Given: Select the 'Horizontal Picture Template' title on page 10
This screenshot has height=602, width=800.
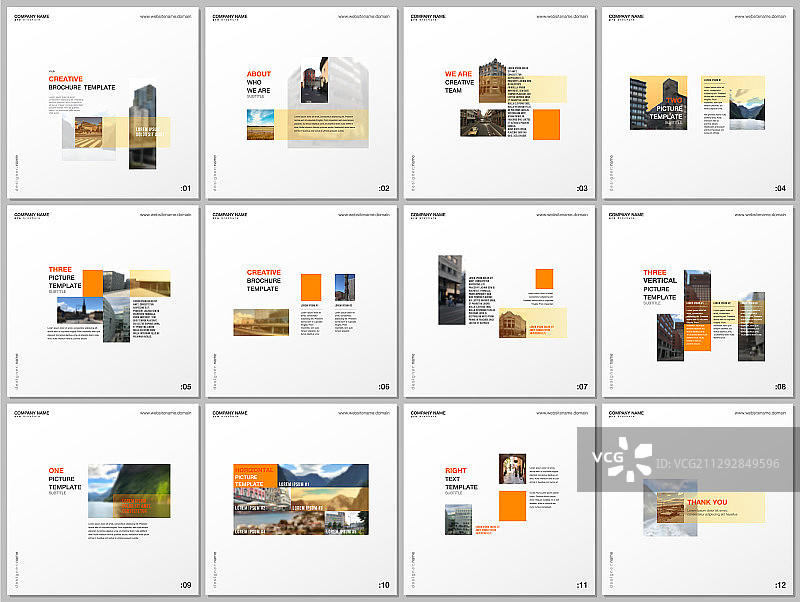Looking at the screenshot, I should tap(254, 477).
